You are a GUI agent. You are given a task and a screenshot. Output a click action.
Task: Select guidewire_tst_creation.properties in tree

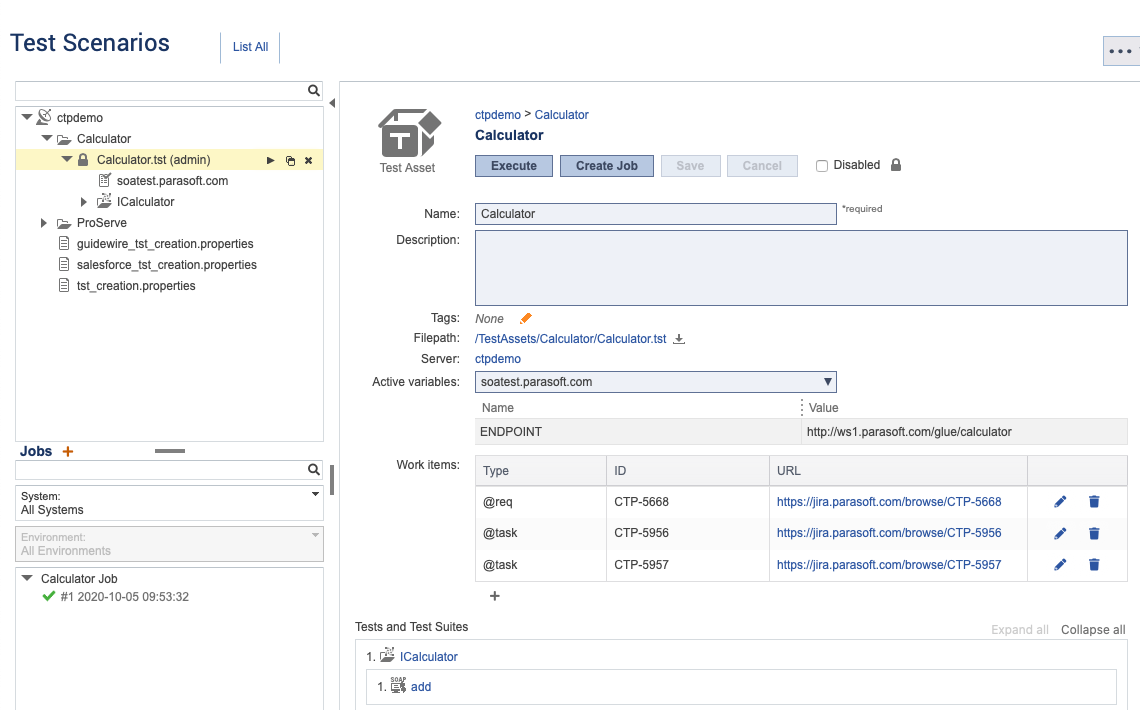click(x=165, y=243)
